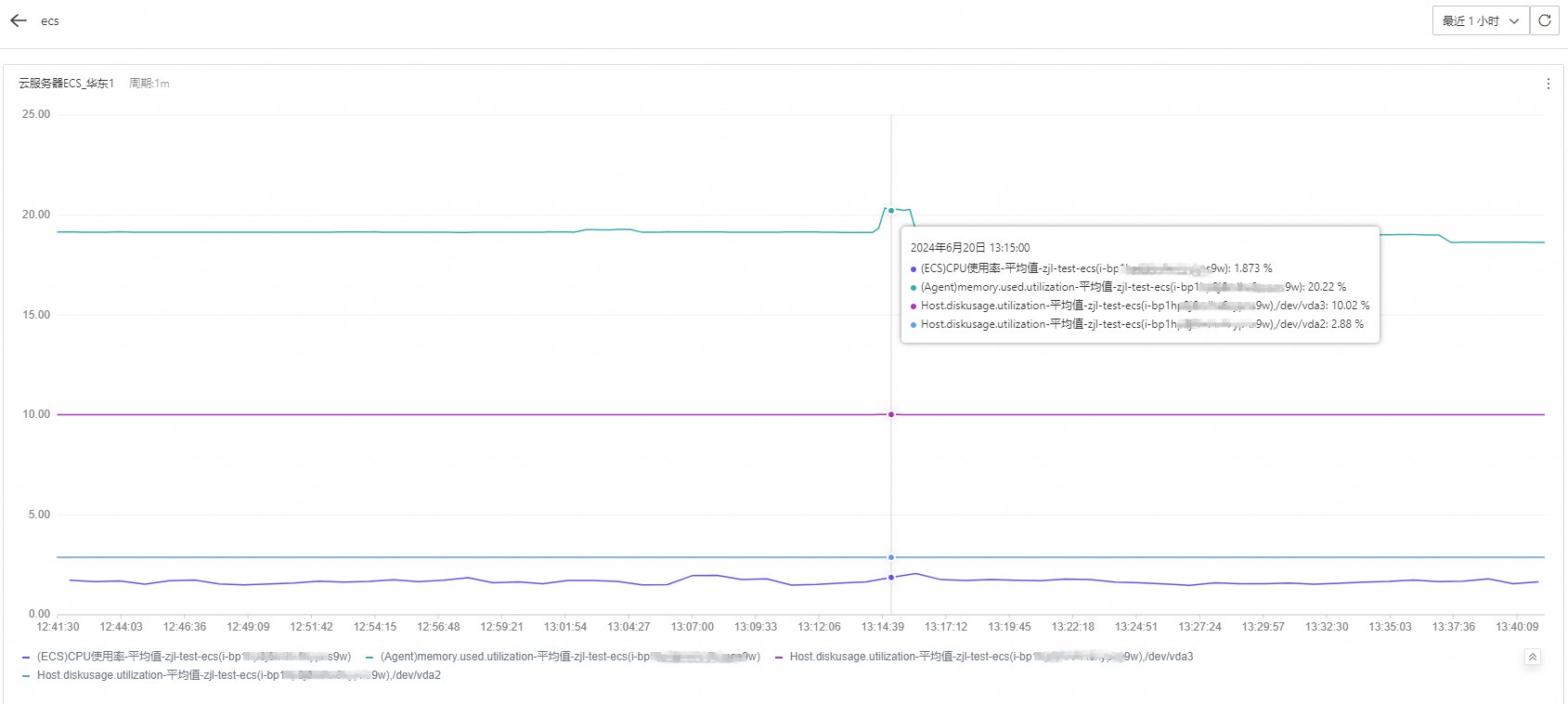
Task: Click the back arrow next to ecs
Action: point(19,20)
